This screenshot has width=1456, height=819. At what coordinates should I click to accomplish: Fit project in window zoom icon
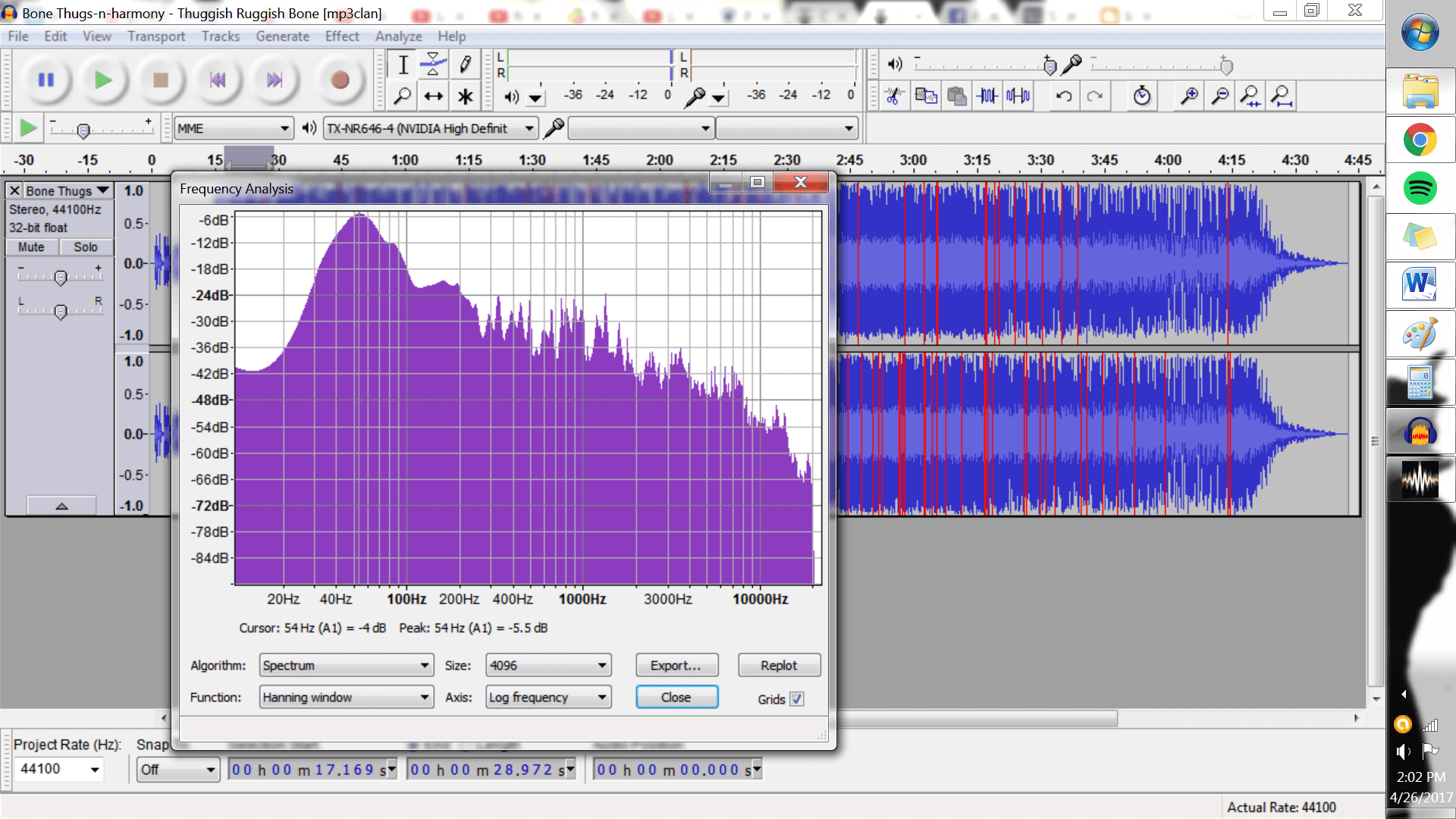pyautogui.click(x=1281, y=96)
